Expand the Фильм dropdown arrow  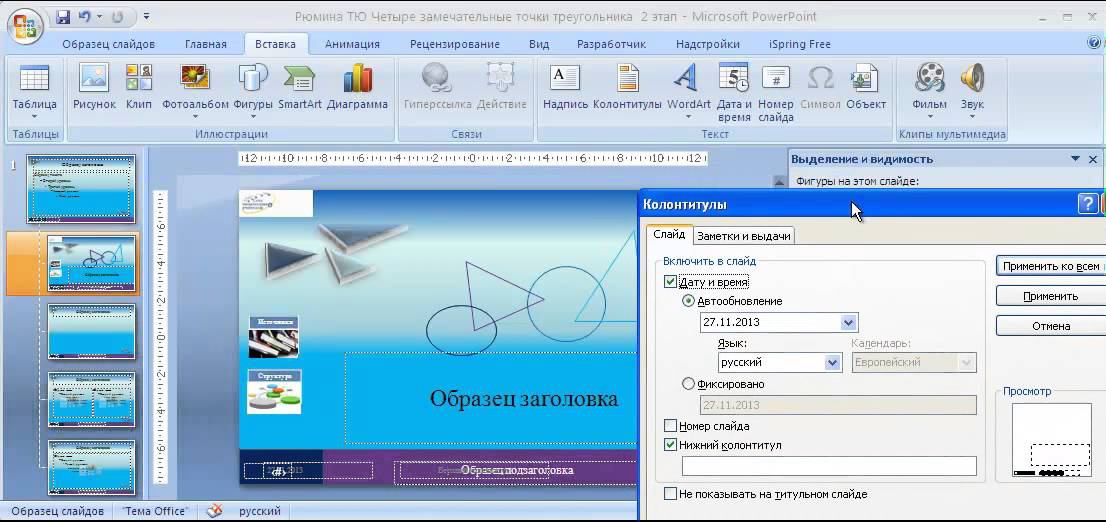point(930,117)
